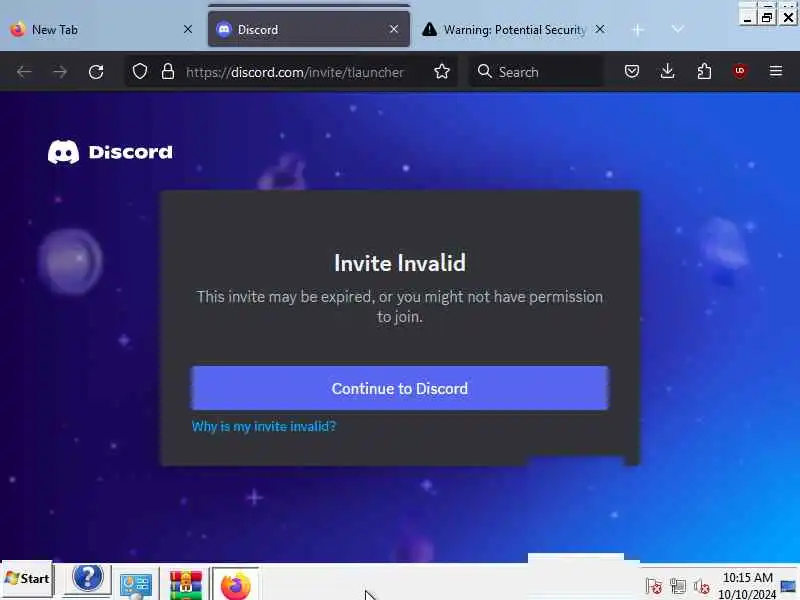
Task: Click the Invite Invalid heading
Action: click(x=399, y=263)
